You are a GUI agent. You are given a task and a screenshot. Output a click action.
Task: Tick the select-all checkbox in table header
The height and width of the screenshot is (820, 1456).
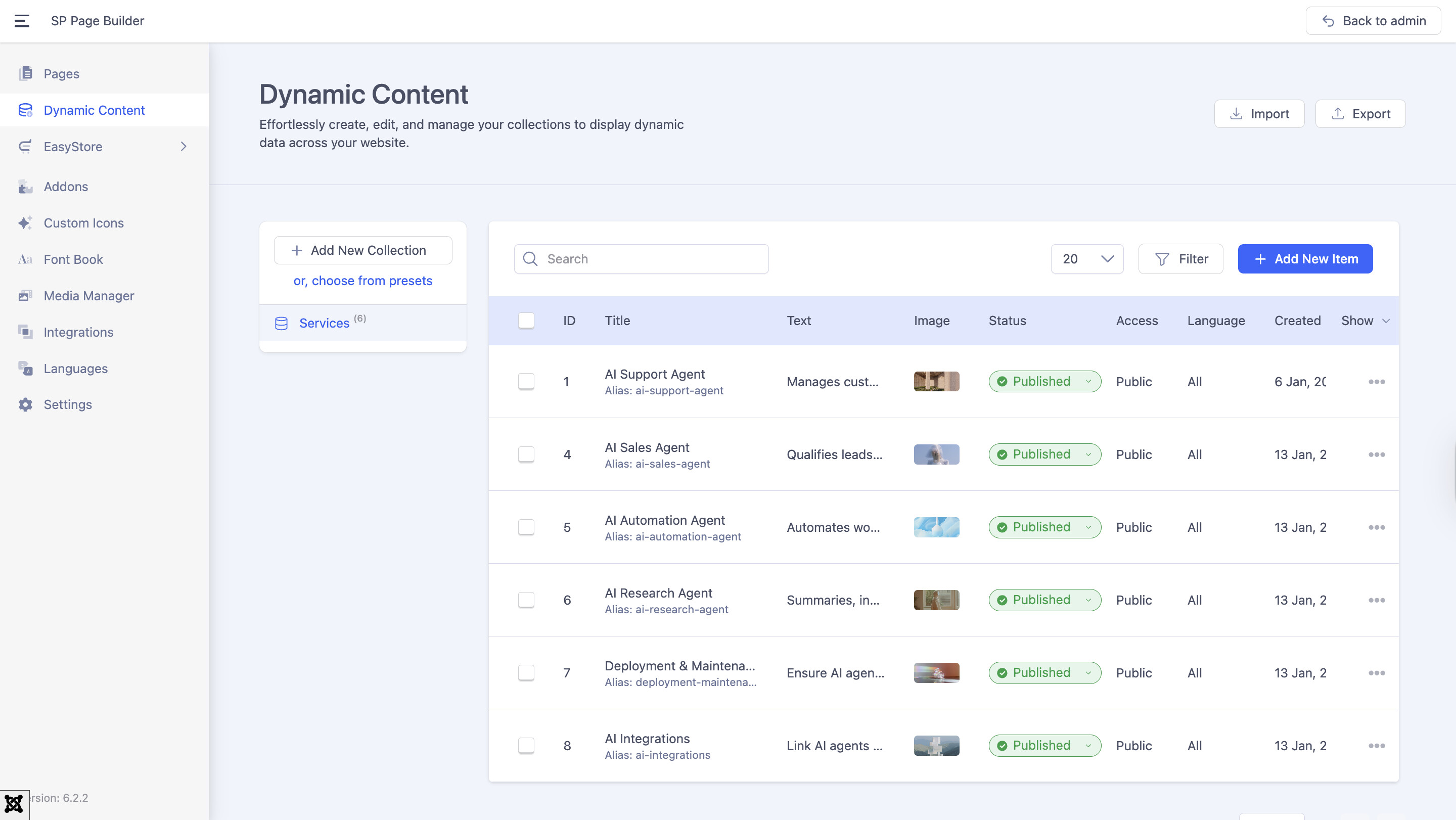(526, 321)
